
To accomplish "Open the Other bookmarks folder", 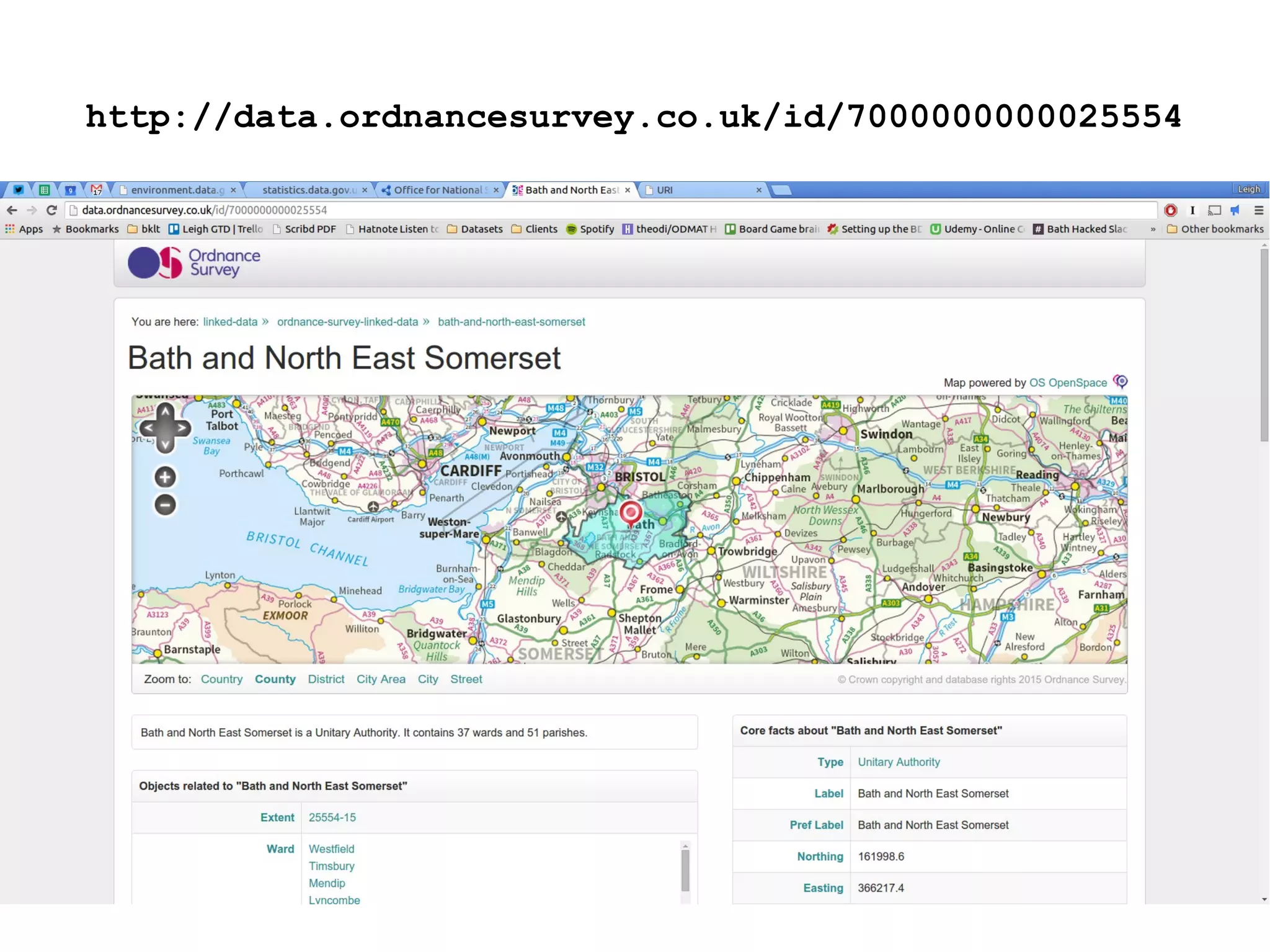I will point(1215,229).
